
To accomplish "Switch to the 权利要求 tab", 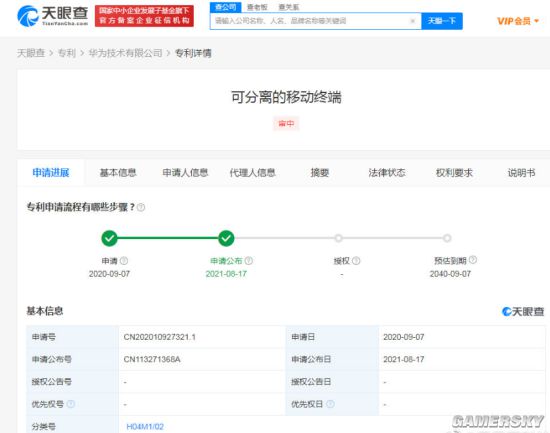I will pos(454,173).
